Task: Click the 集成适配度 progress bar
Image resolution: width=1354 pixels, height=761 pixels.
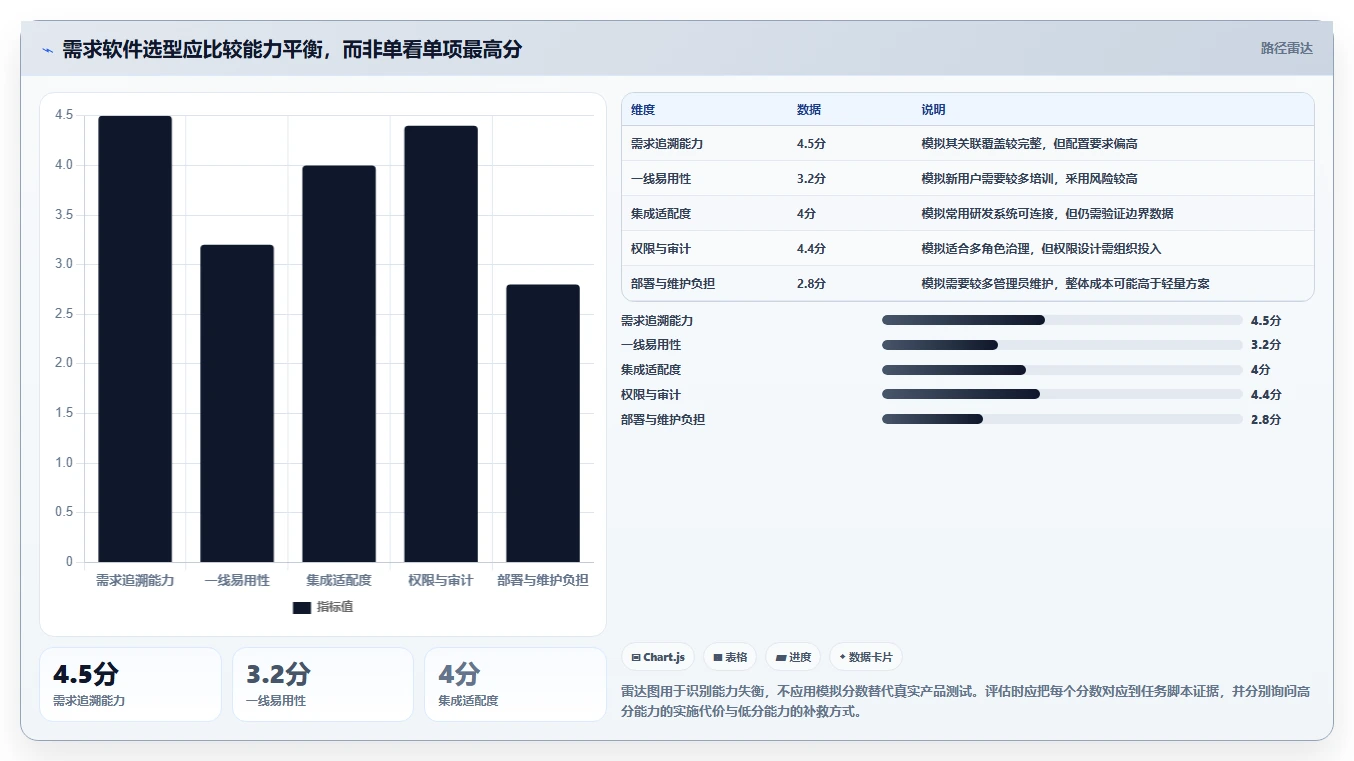Action: [x=1062, y=370]
